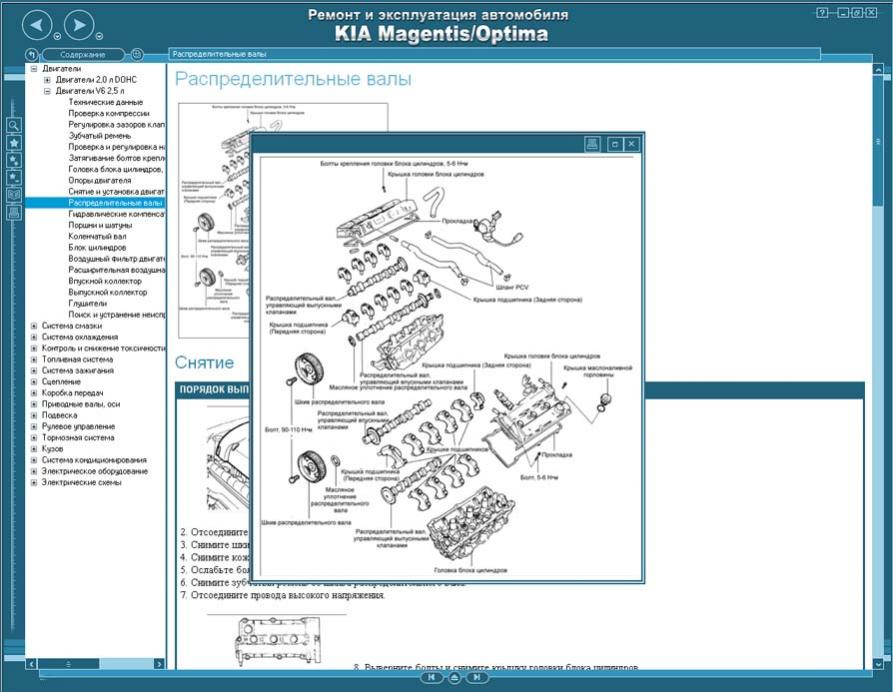Collapse the Двигатели tree node

[x=34, y=68]
